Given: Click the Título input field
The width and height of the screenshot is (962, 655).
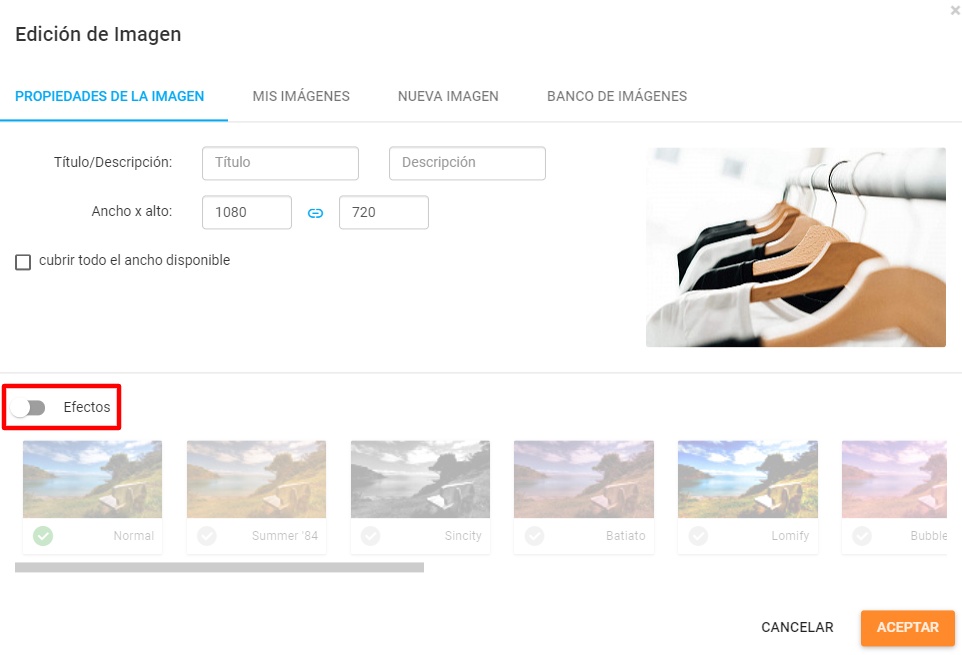Looking at the screenshot, I should pos(280,163).
